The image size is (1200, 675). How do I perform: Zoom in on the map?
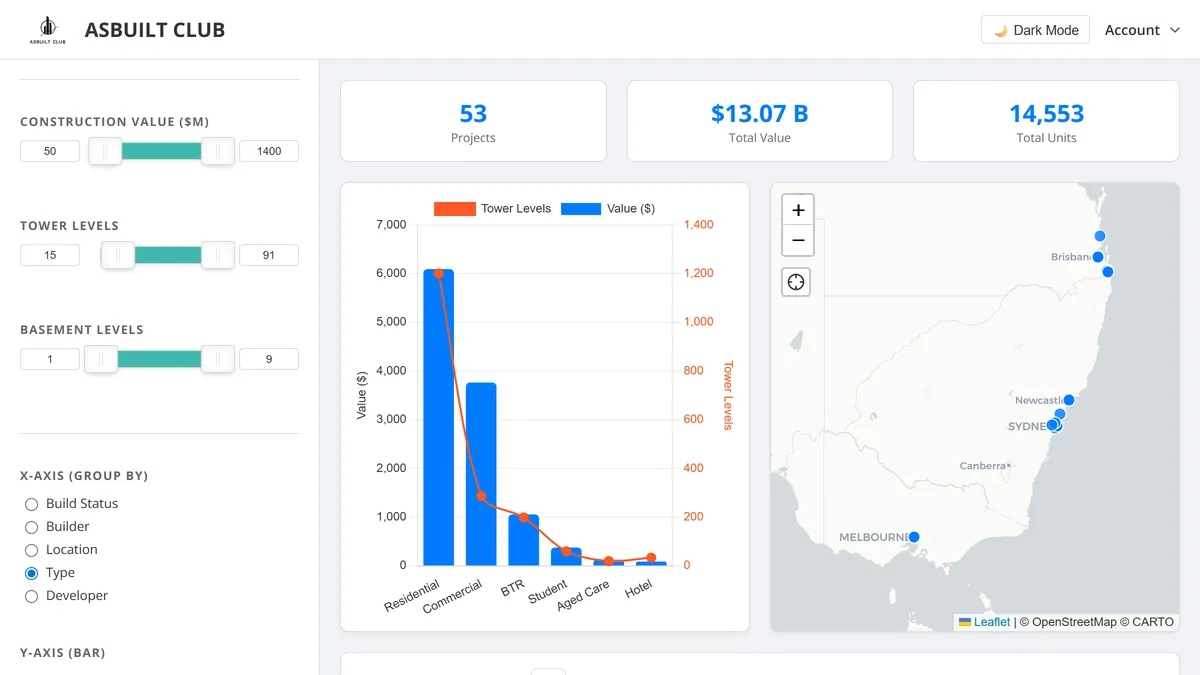pyautogui.click(x=797, y=210)
